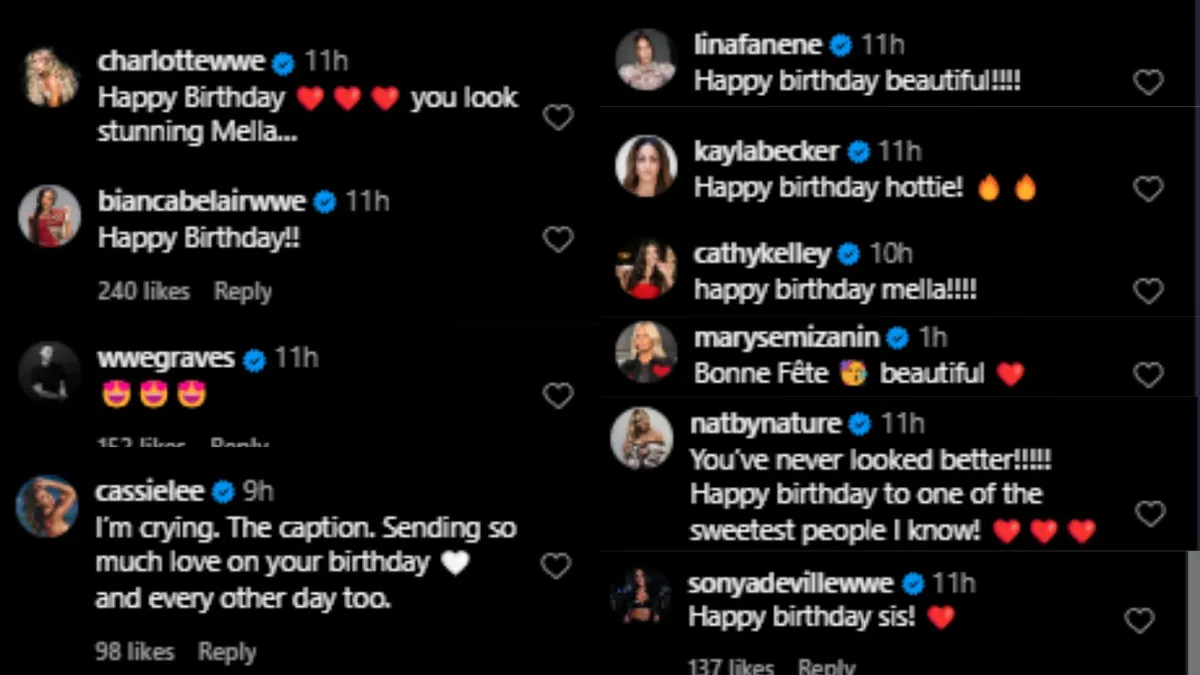Like charlottewwe's birthday comment
The width and height of the screenshot is (1200, 675).
[x=557, y=118]
